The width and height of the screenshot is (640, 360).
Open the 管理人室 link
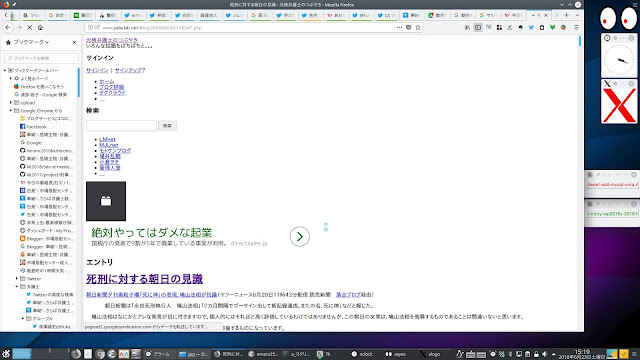click(x=110, y=168)
